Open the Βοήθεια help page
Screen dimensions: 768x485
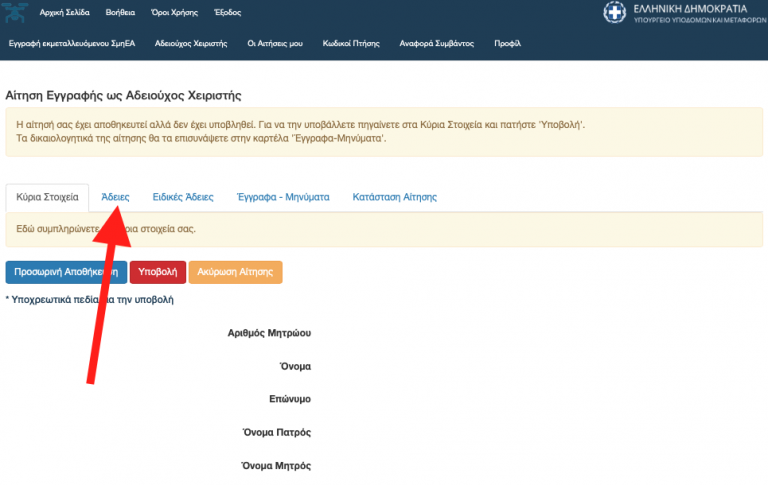(x=120, y=13)
